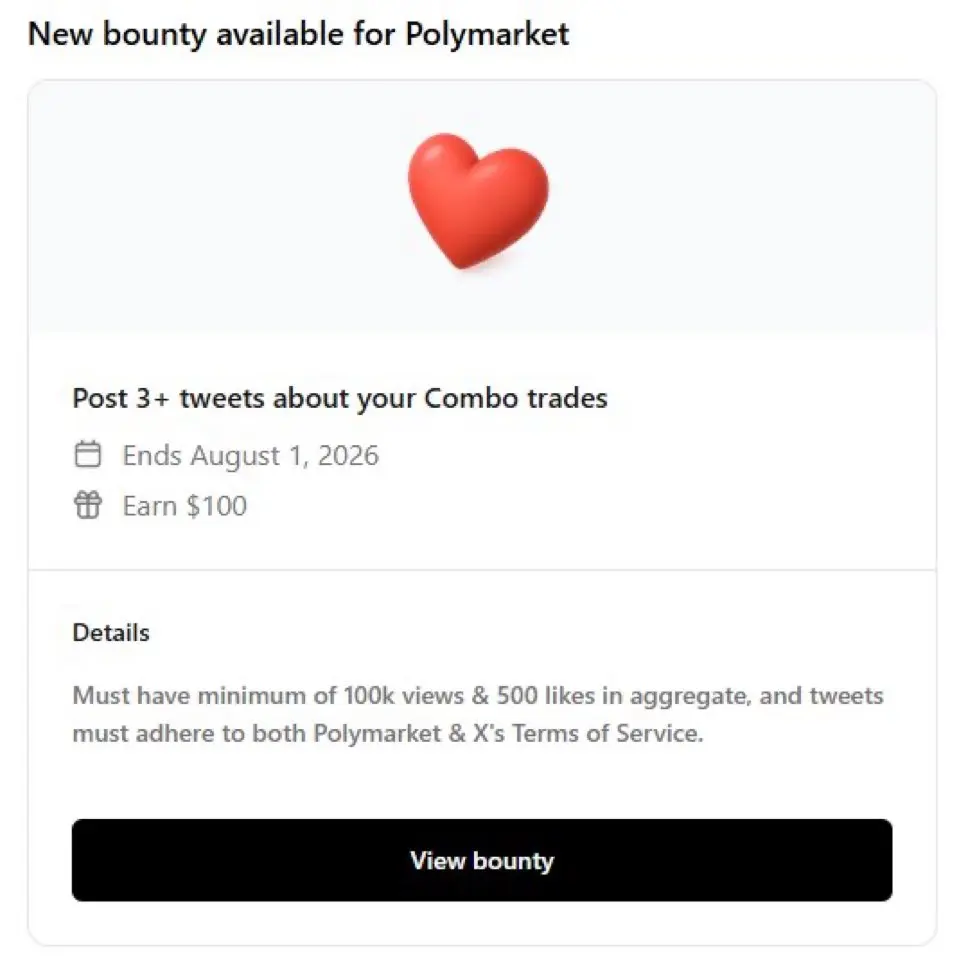Click the 'Ends August 1, 2026' date text
The image size is (959, 959).
[251, 456]
